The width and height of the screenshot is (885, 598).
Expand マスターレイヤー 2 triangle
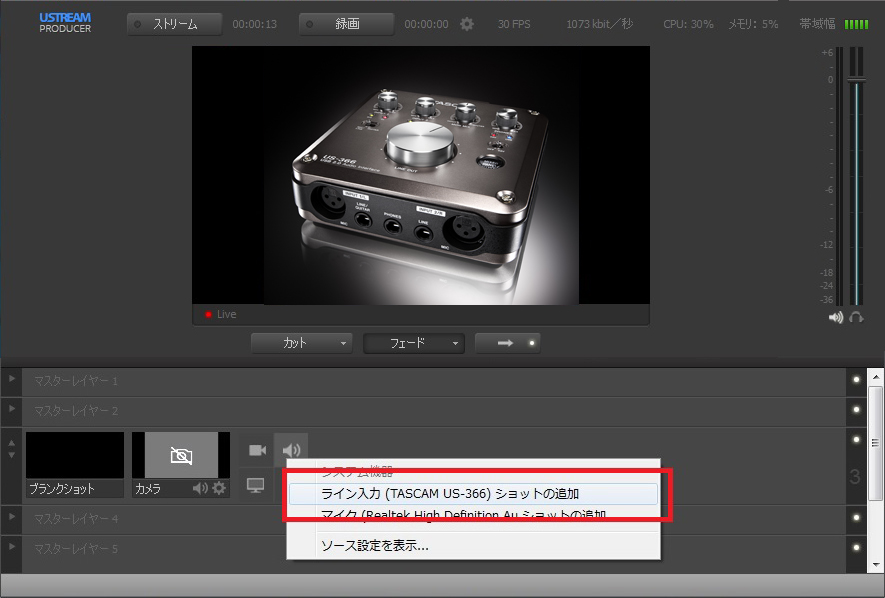pyautogui.click(x=11, y=408)
